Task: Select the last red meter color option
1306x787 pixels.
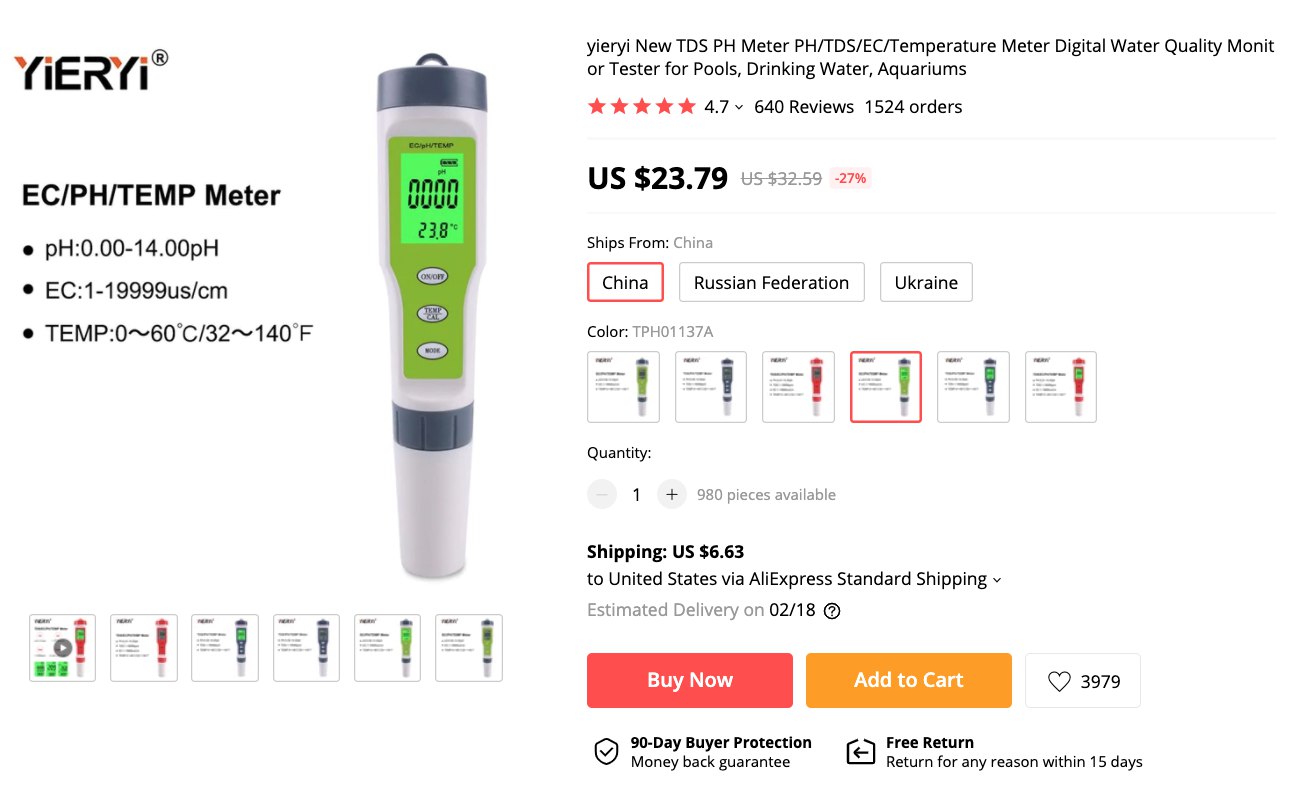Action: tap(1061, 387)
